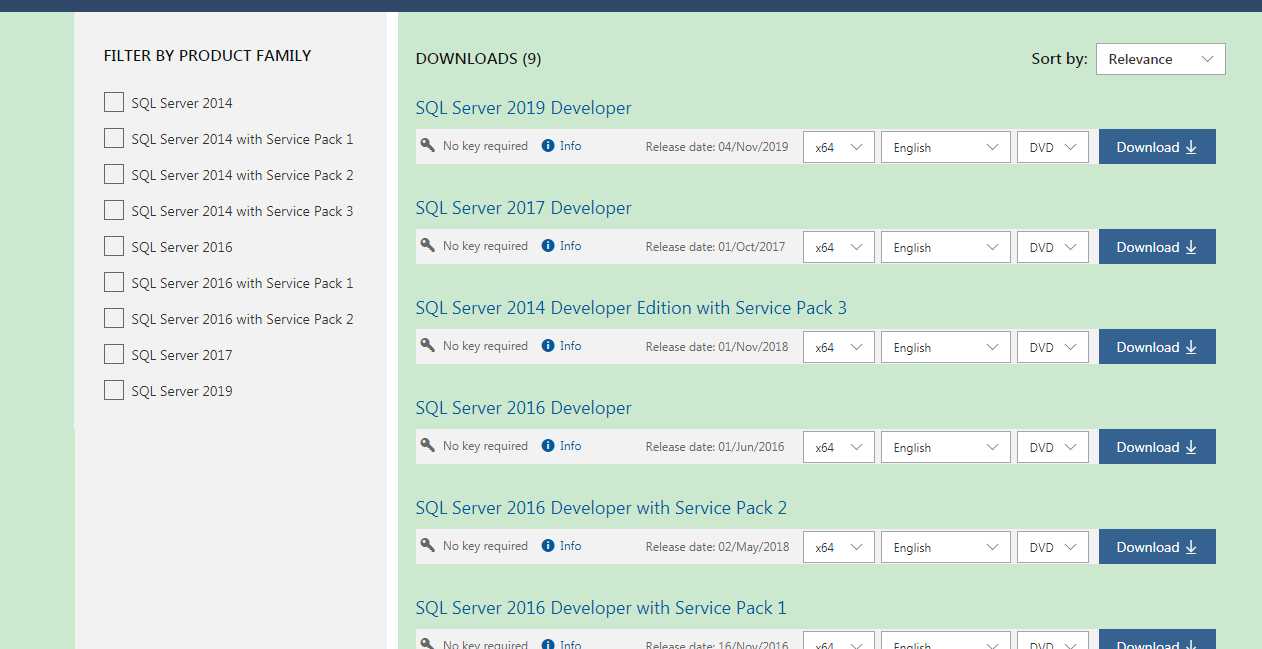Viewport: 1262px width, 649px height.
Task: Open SQL Server 2016 Developer with Service Pack 2 link
Action: click(601, 508)
